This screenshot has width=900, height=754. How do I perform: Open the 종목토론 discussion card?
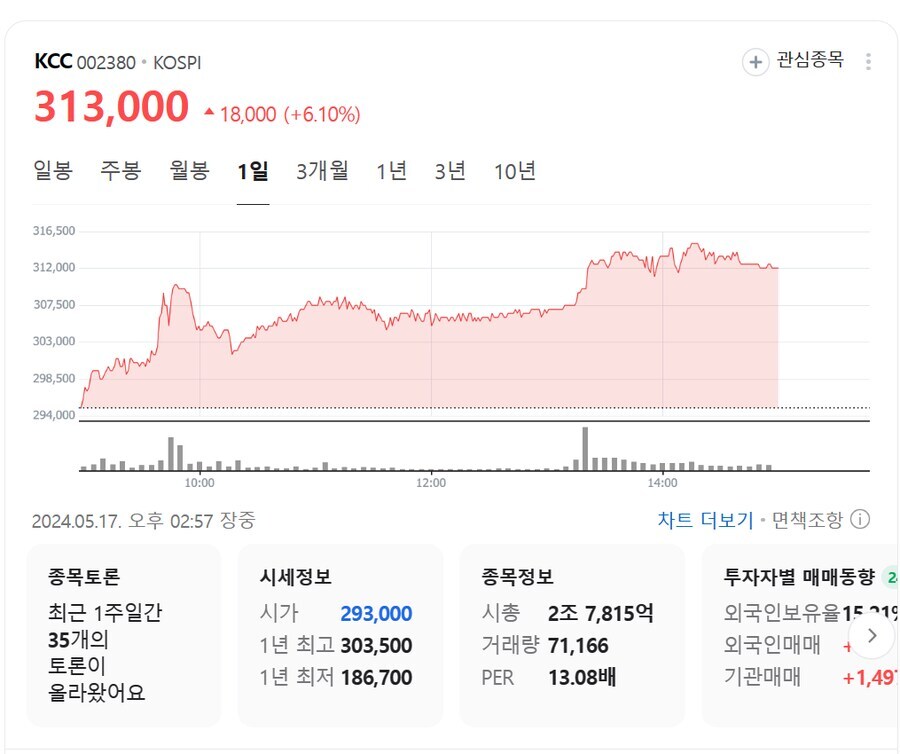pyautogui.click(x=124, y=635)
